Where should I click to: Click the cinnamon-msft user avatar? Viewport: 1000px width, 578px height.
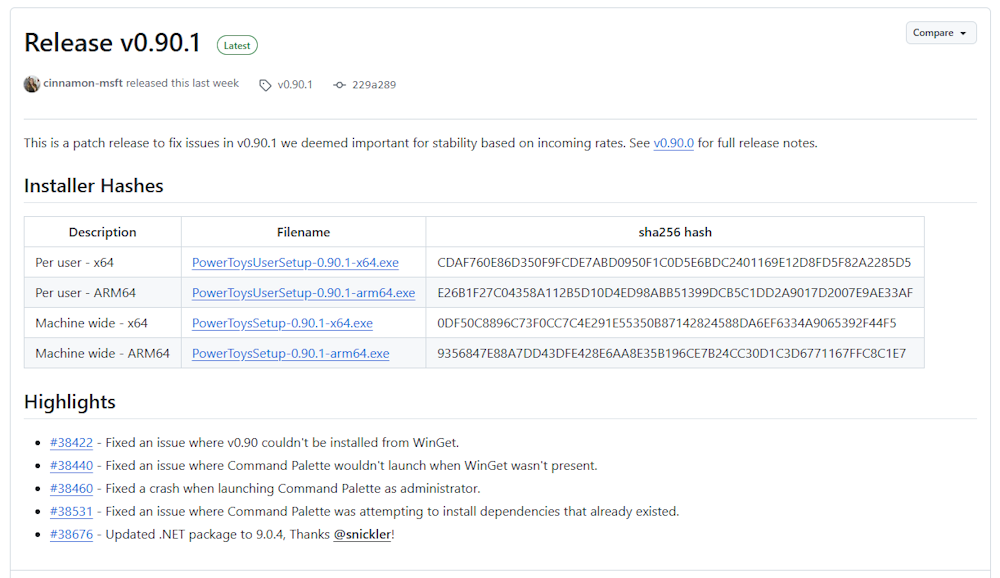pyautogui.click(x=32, y=84)
